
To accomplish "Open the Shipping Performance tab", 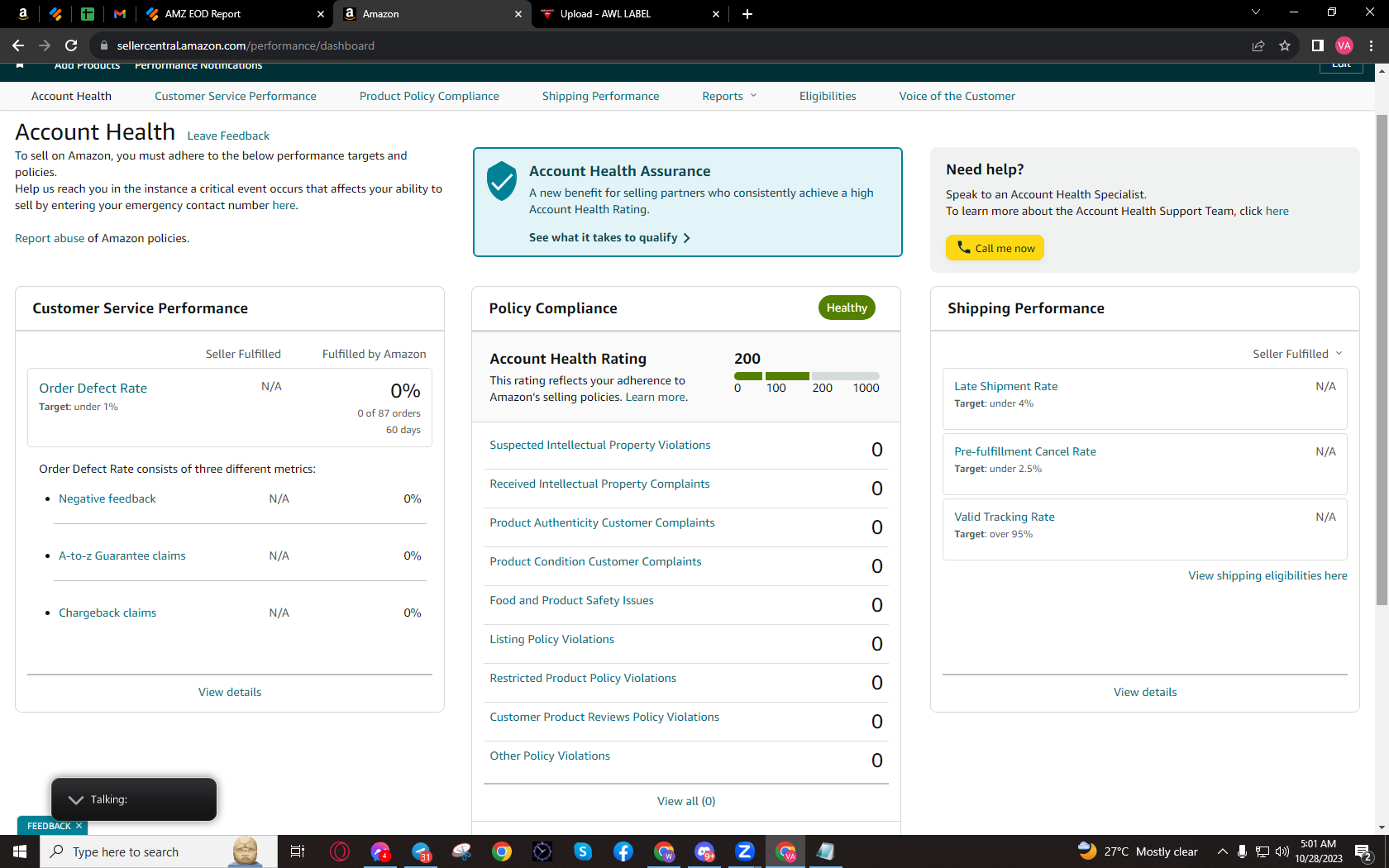I will pyautogui.click(x=601, y=96).
